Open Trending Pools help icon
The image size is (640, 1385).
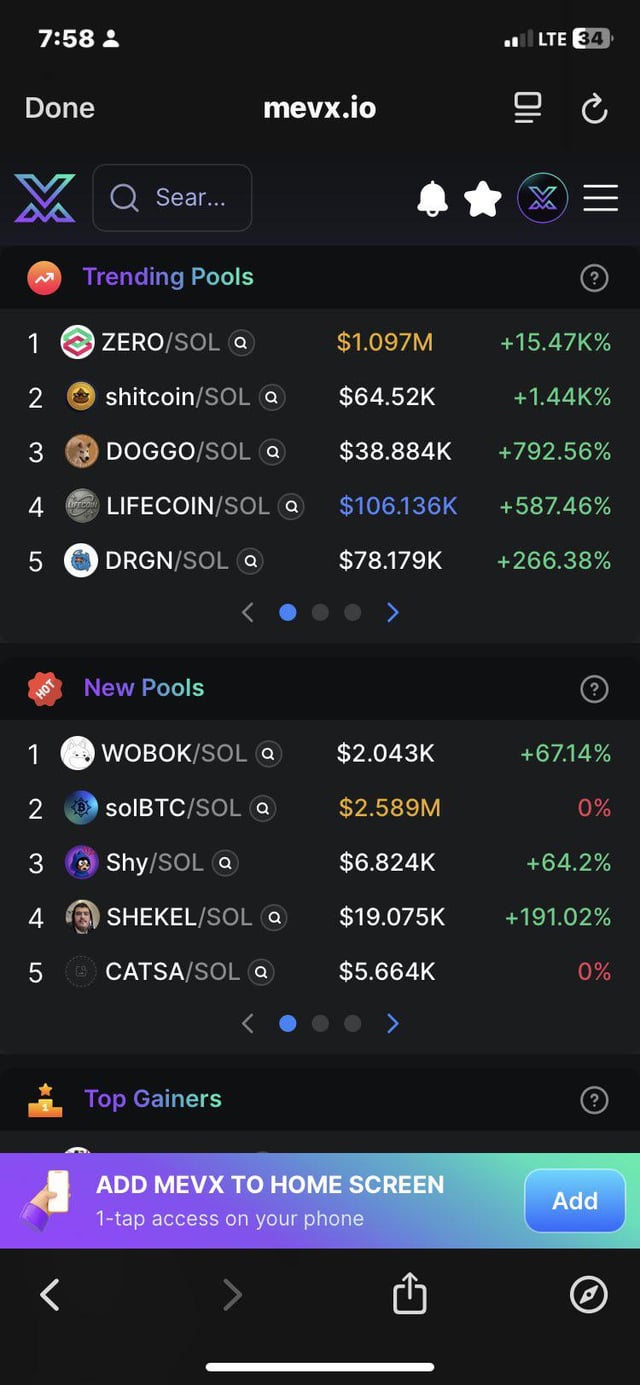(594, 278)
